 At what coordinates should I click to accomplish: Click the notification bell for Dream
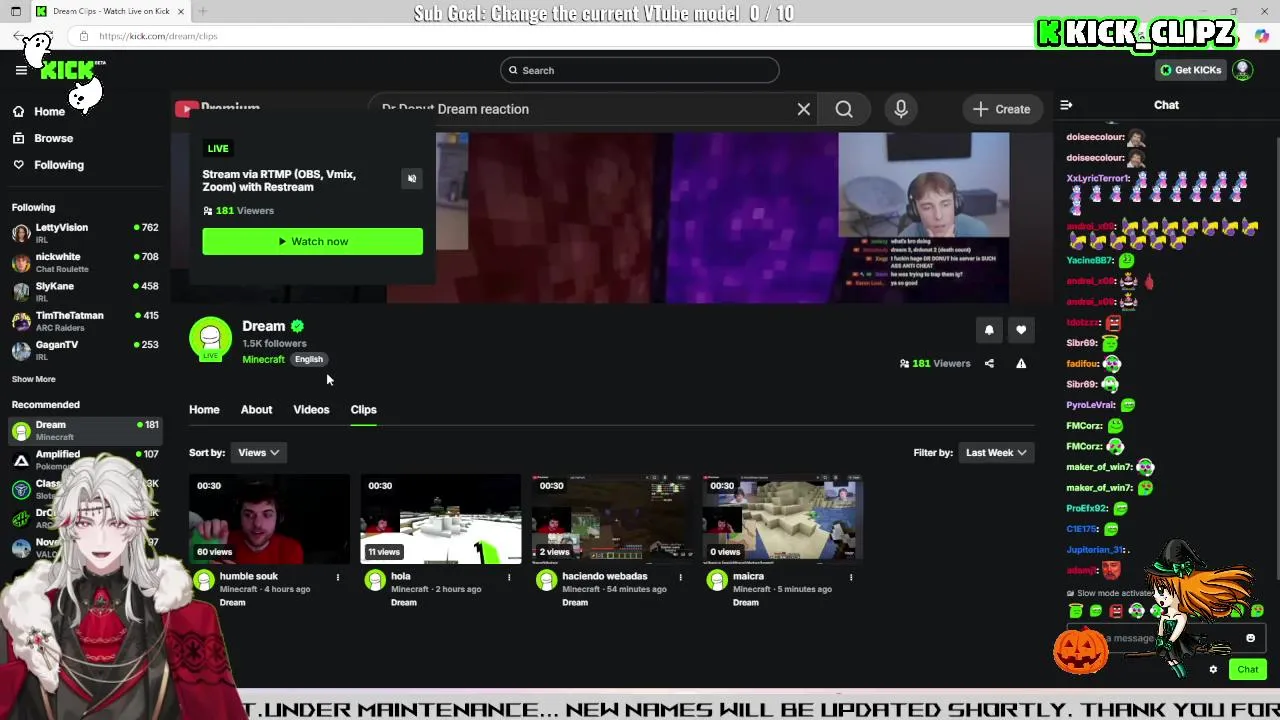(x=989, y=330)
